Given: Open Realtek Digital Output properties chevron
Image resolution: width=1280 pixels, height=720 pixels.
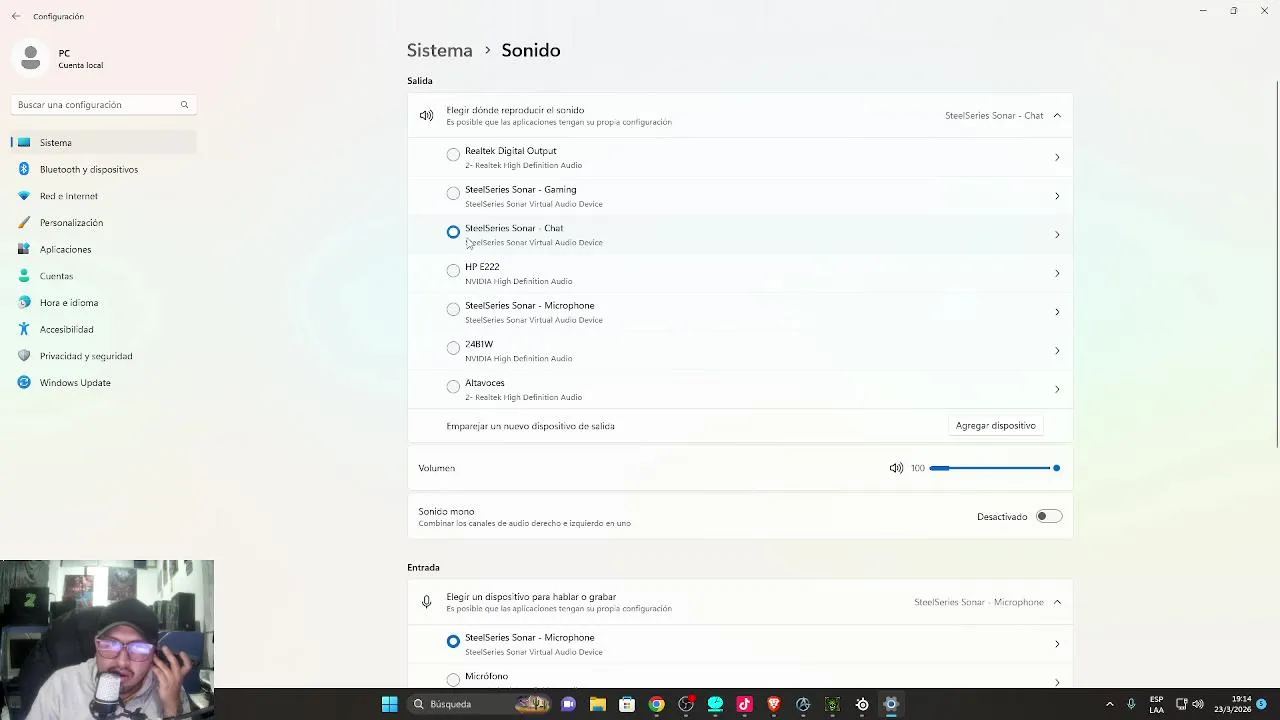Looking at the screenshot, I should coord(1057,157).
